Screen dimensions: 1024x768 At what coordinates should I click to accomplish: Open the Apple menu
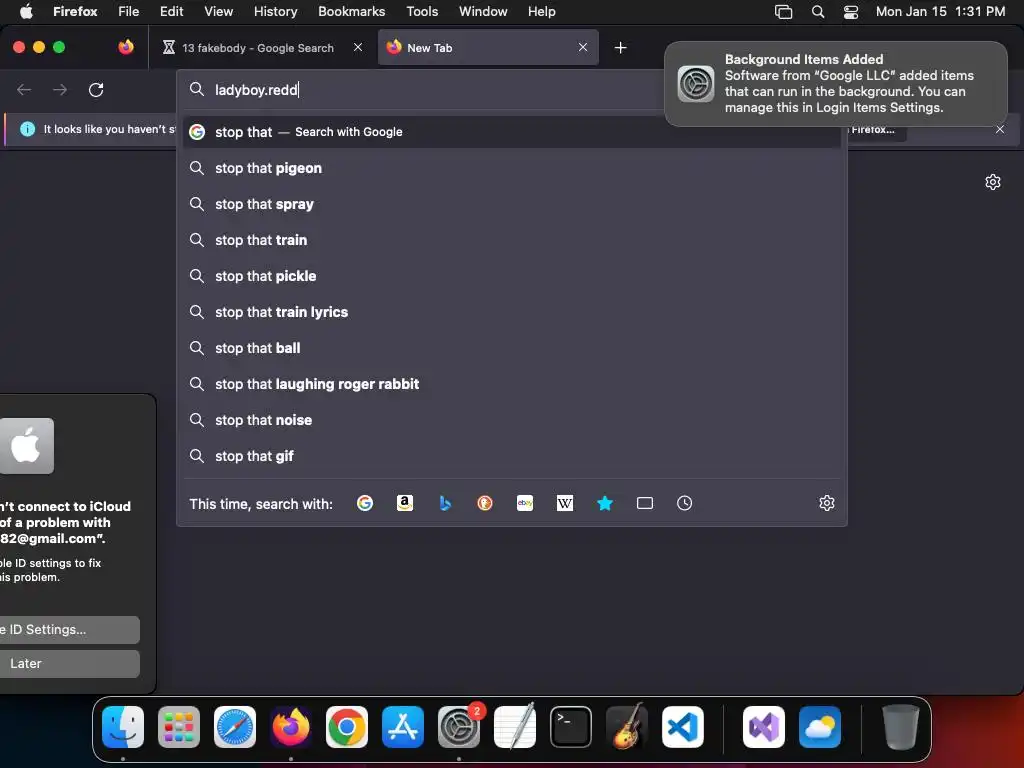click(x=26, y=11)
